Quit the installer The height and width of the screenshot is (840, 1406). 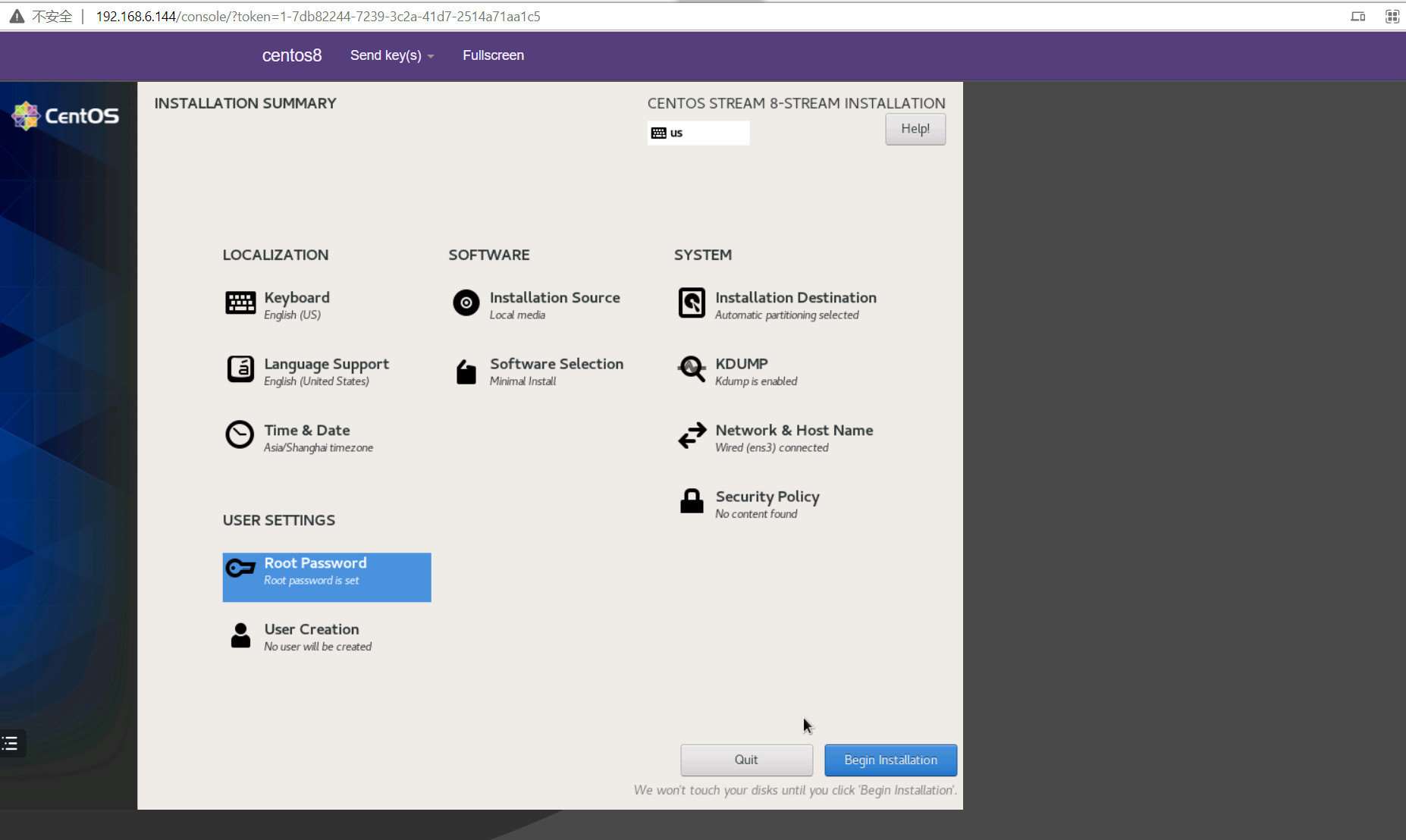pyautogui.click(x=747, y=760)
